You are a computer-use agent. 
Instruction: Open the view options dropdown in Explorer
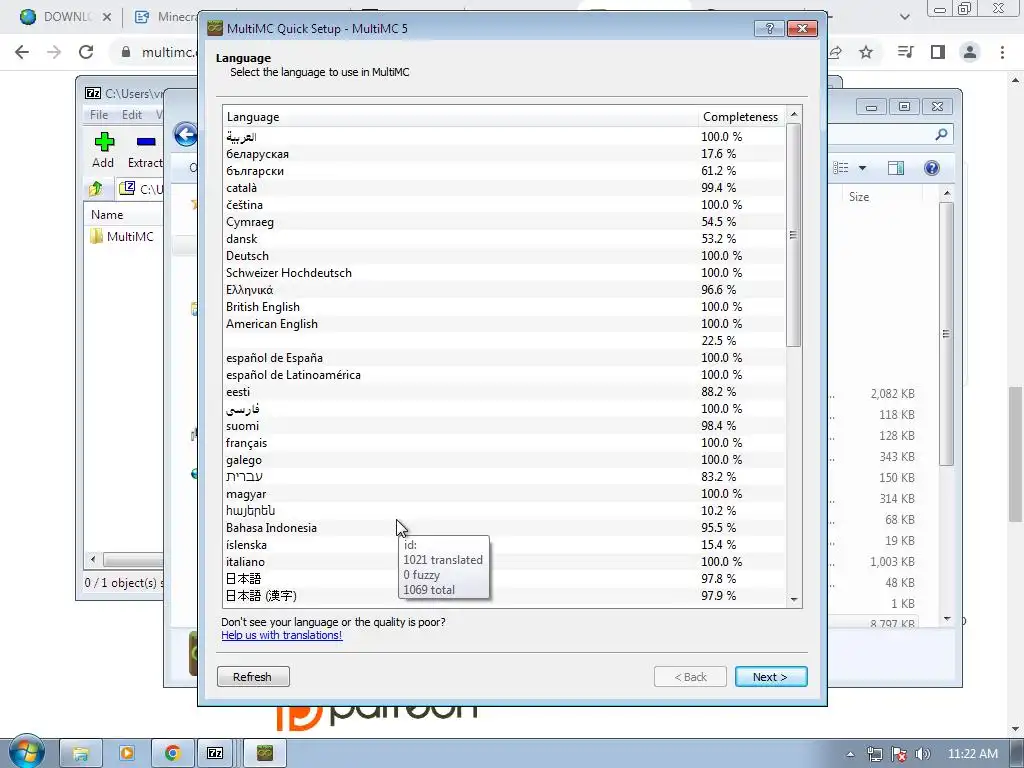click(862, 168)
